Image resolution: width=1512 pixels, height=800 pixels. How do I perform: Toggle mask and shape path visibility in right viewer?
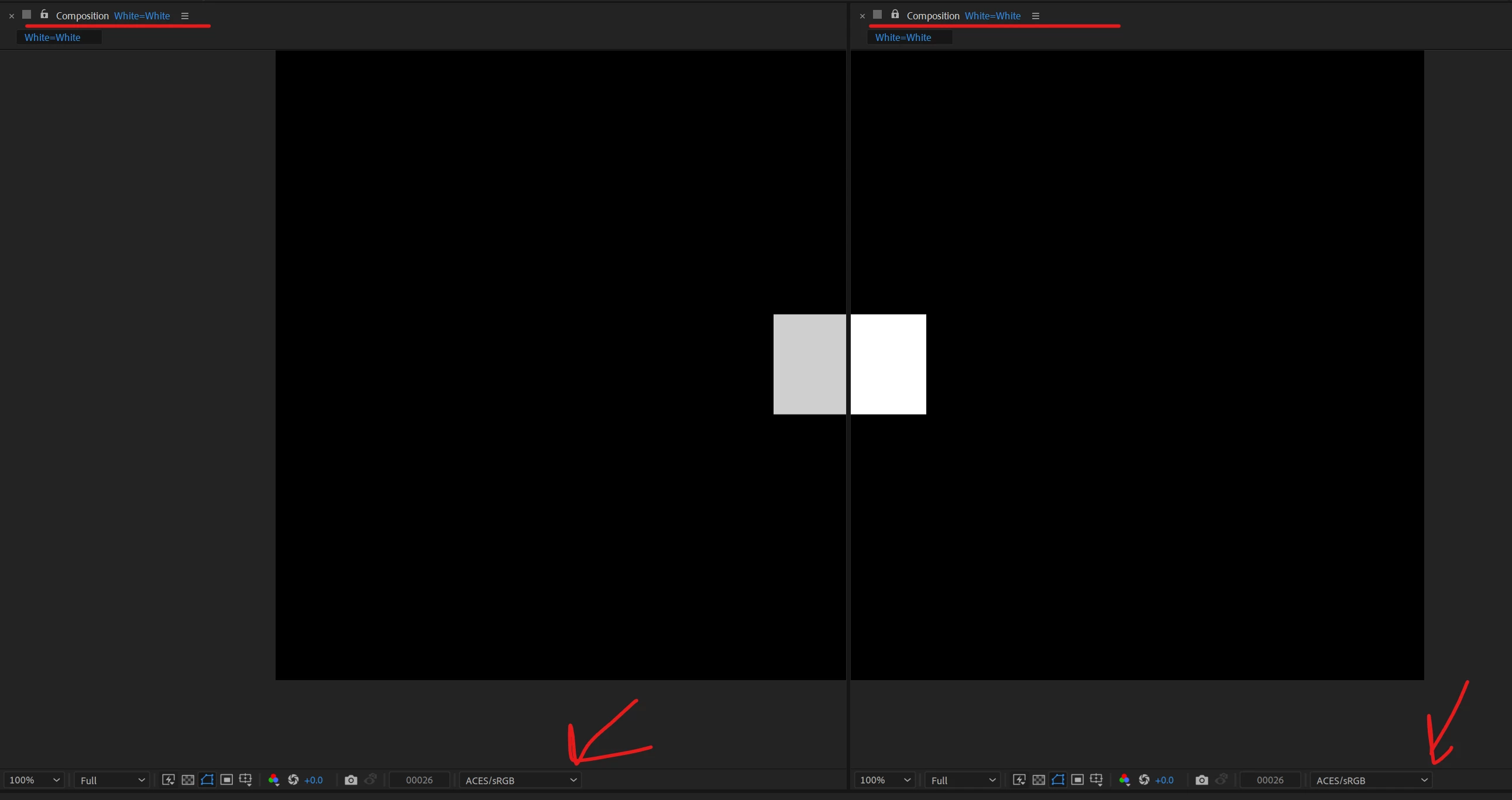1058,780
